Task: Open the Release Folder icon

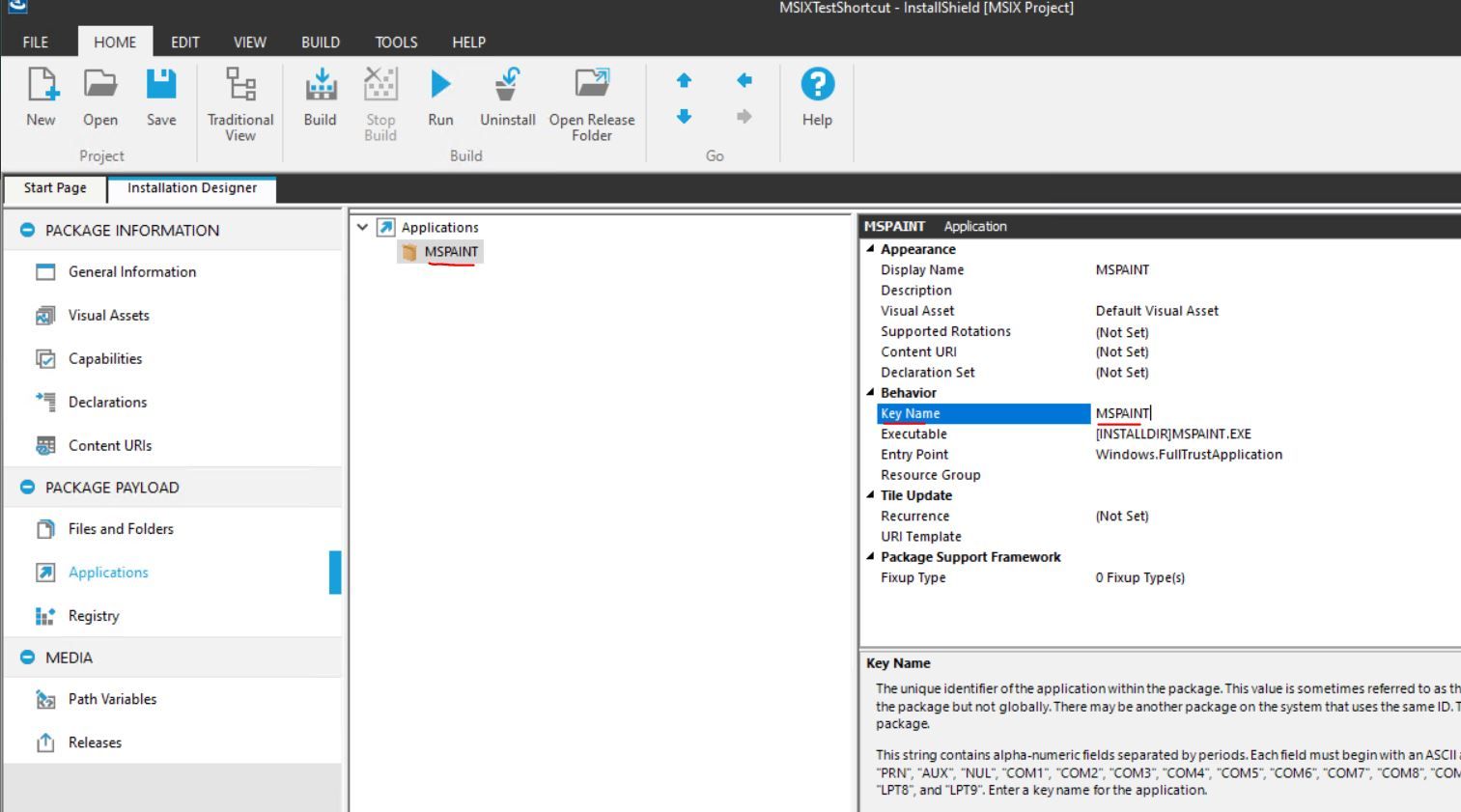Action: (x=591, y=92)
